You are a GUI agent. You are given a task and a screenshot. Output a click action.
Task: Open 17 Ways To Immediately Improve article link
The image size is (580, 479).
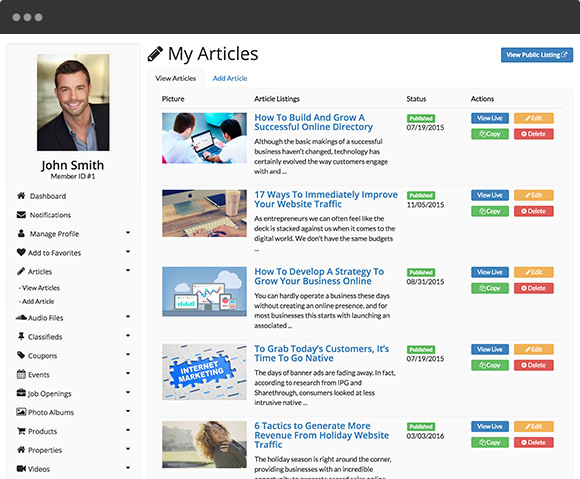[326, 199]
